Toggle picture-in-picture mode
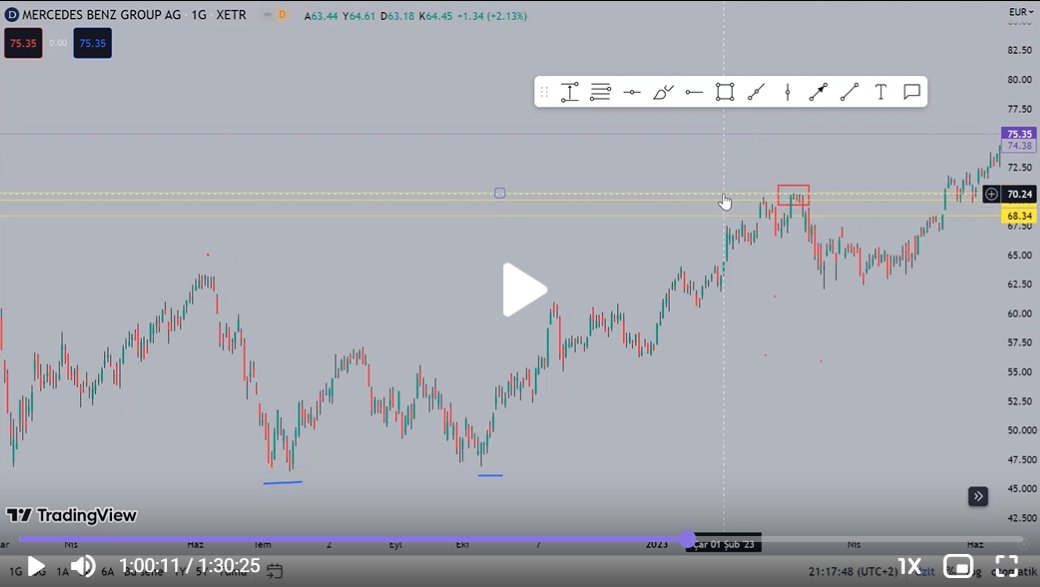The image size is (1040, 587). point(958,566)
